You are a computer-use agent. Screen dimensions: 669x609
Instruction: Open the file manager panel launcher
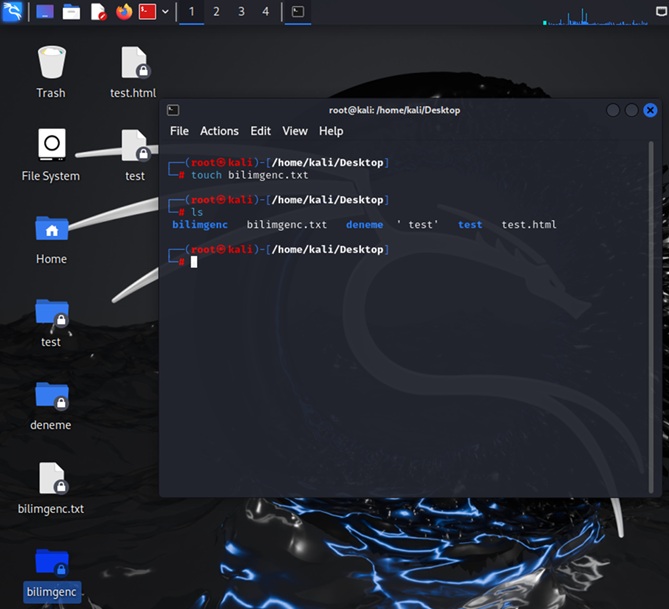[71, 12]
